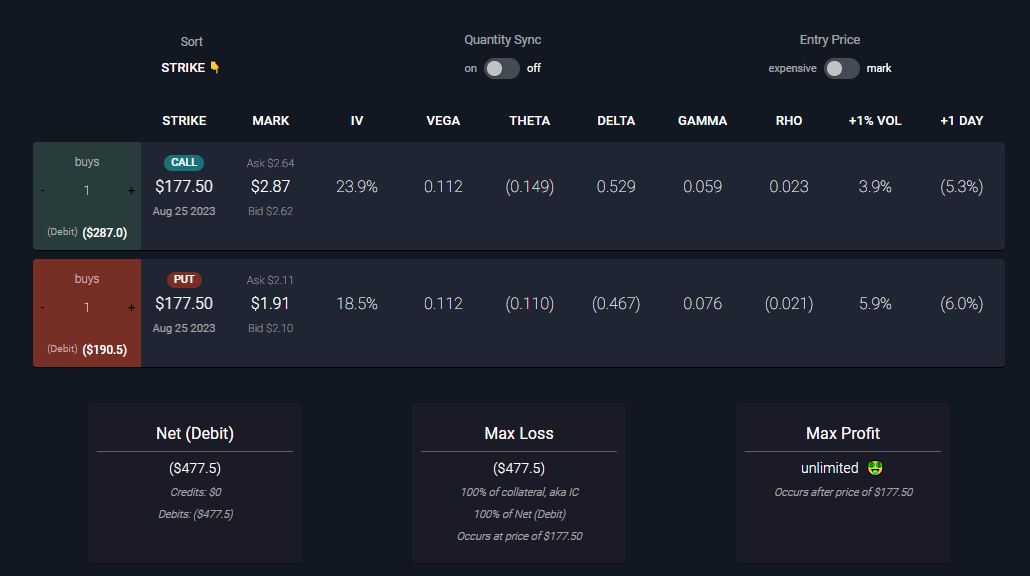Viewport: 1030px width, 576px height.
Task: Click the PUT +1% VOL value 5.9%
Action: [x=875, y=303]
